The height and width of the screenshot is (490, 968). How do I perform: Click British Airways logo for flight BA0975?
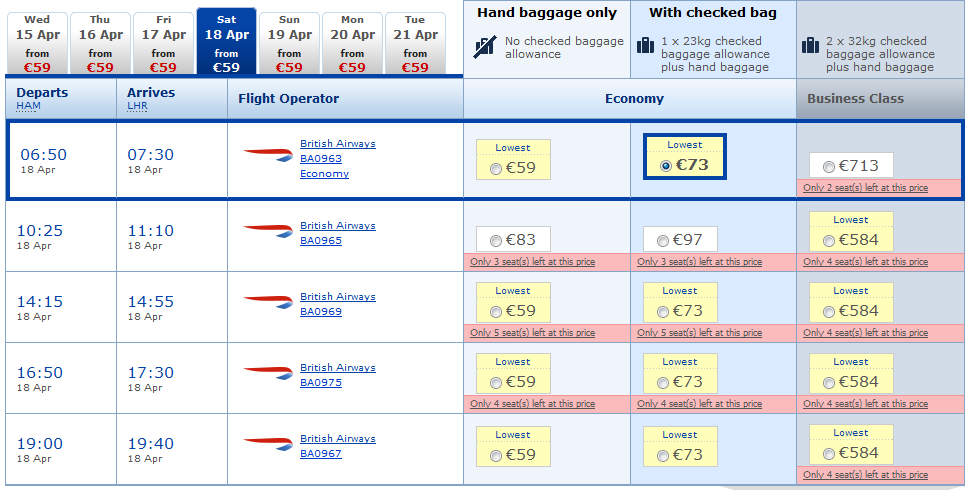click(x=268, y=373)
